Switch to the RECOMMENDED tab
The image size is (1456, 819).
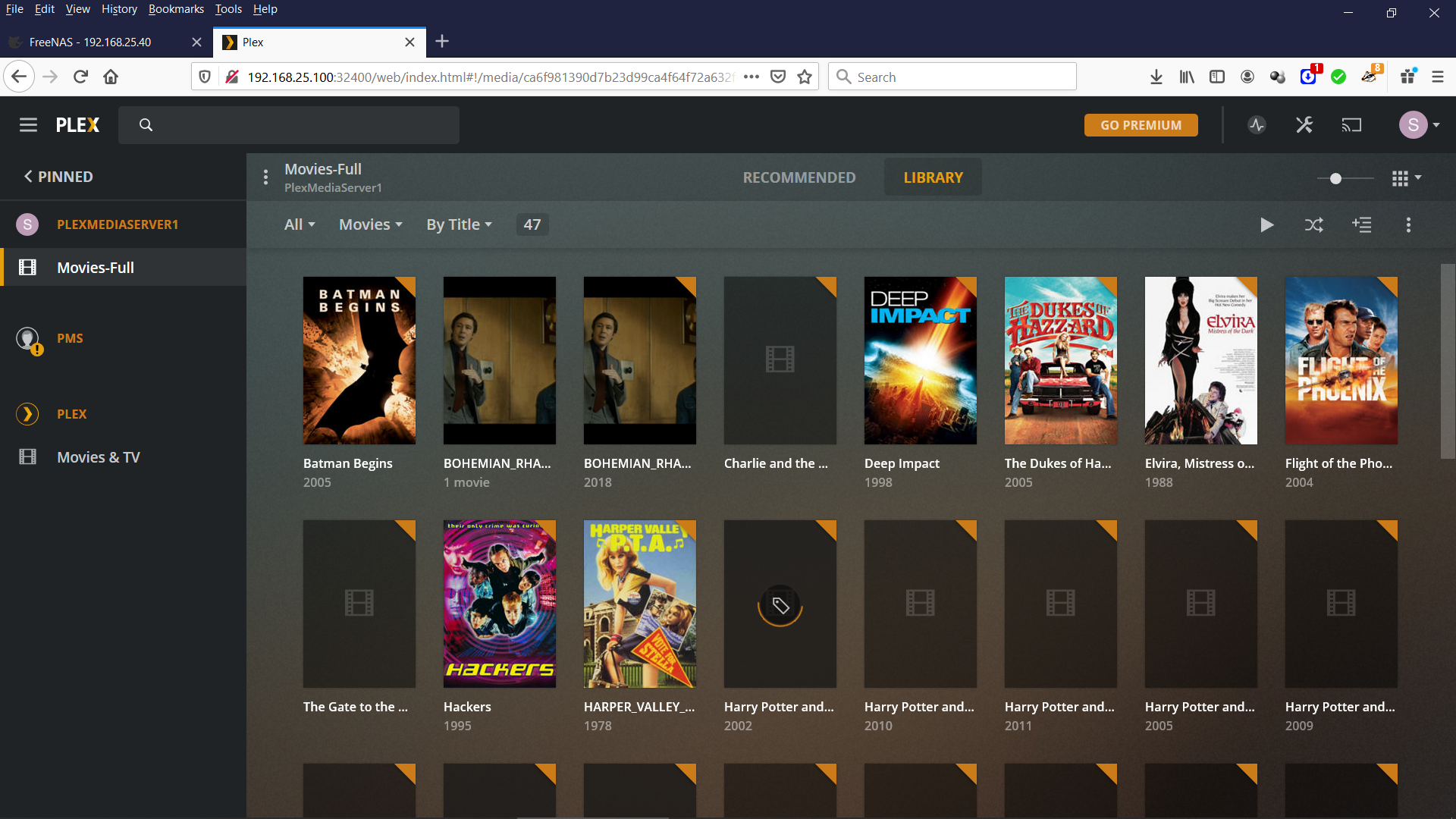pos(799,177)
